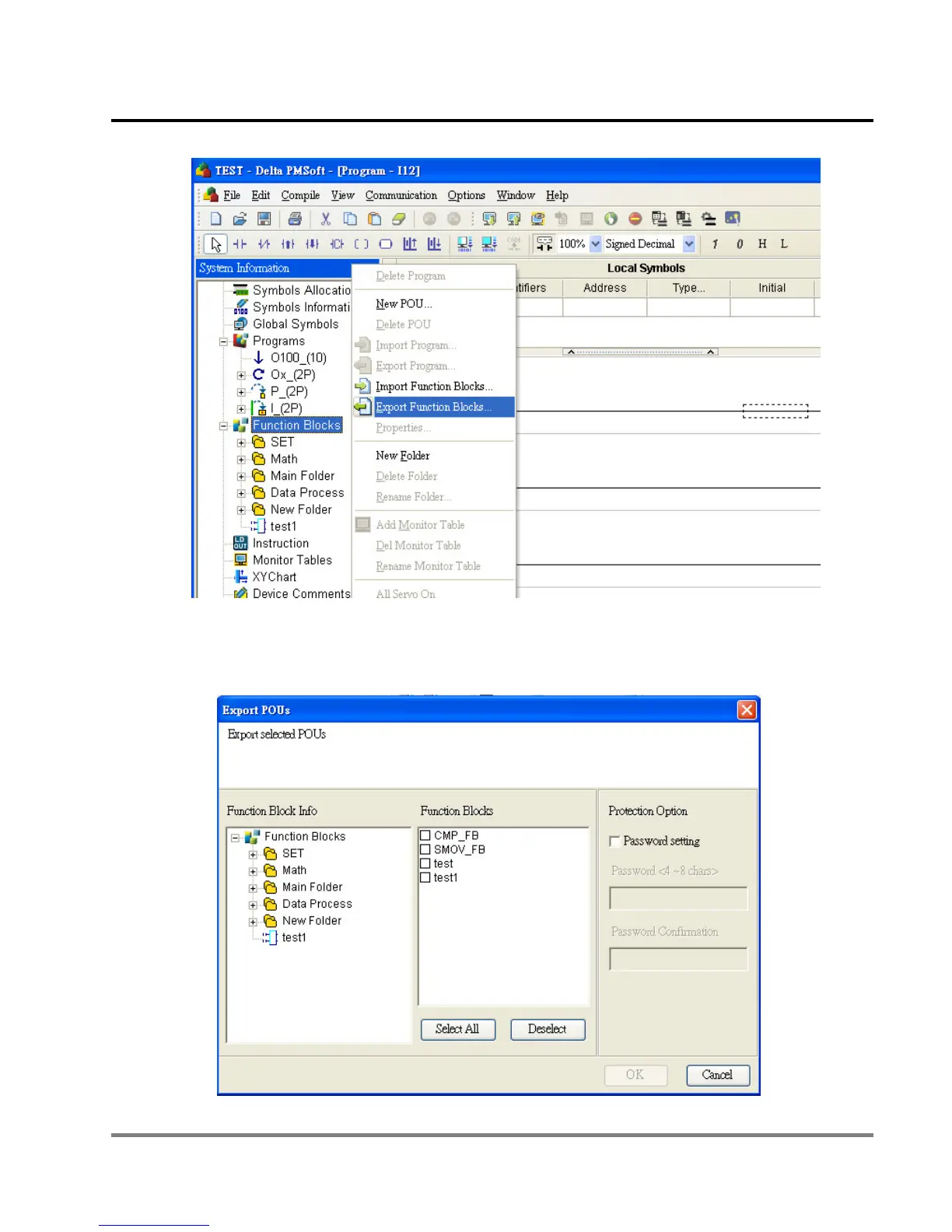Check the CMP_FB function block
The height and width of the screenshot is (1232, 952).
425,835
